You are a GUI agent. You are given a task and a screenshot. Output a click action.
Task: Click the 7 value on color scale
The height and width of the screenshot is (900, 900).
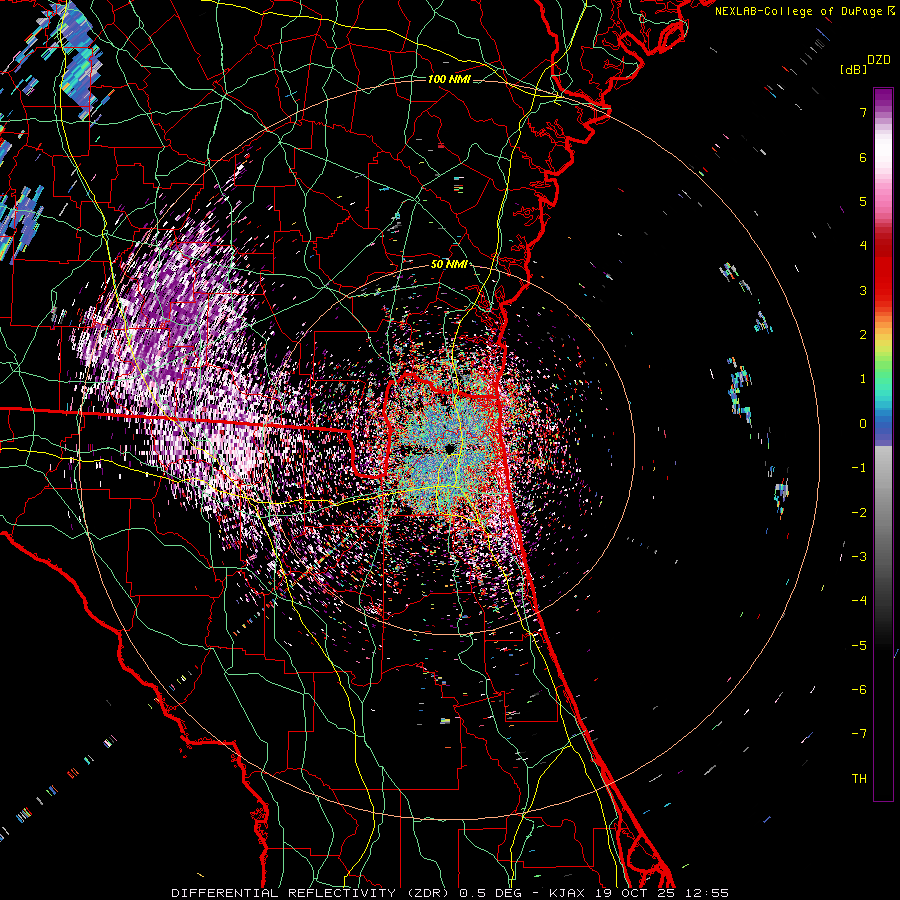pyautogui.click(x=863, y=112)
